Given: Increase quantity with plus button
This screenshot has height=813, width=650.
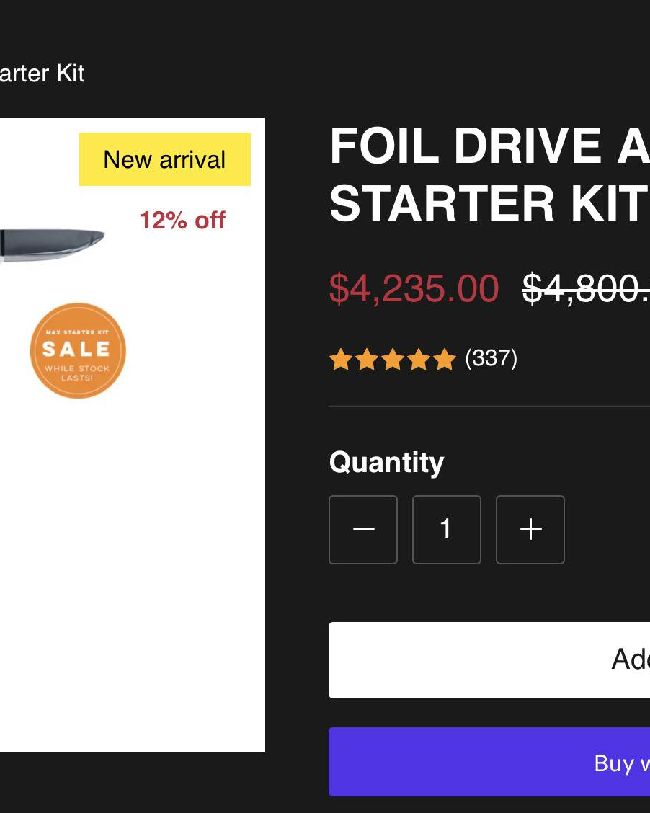Looking at the screenshot, I should [530, 529].
